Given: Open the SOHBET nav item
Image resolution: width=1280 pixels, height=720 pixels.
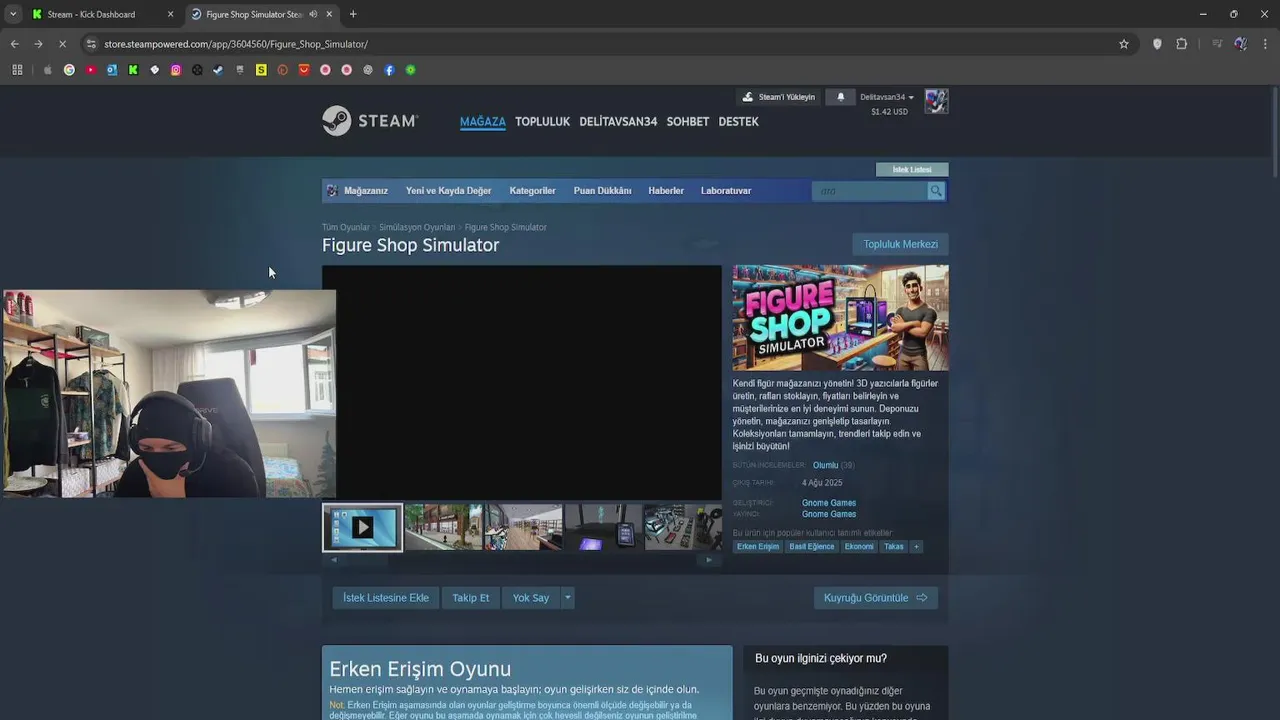Looking at the screenshot, I should [x=688, y=122].
